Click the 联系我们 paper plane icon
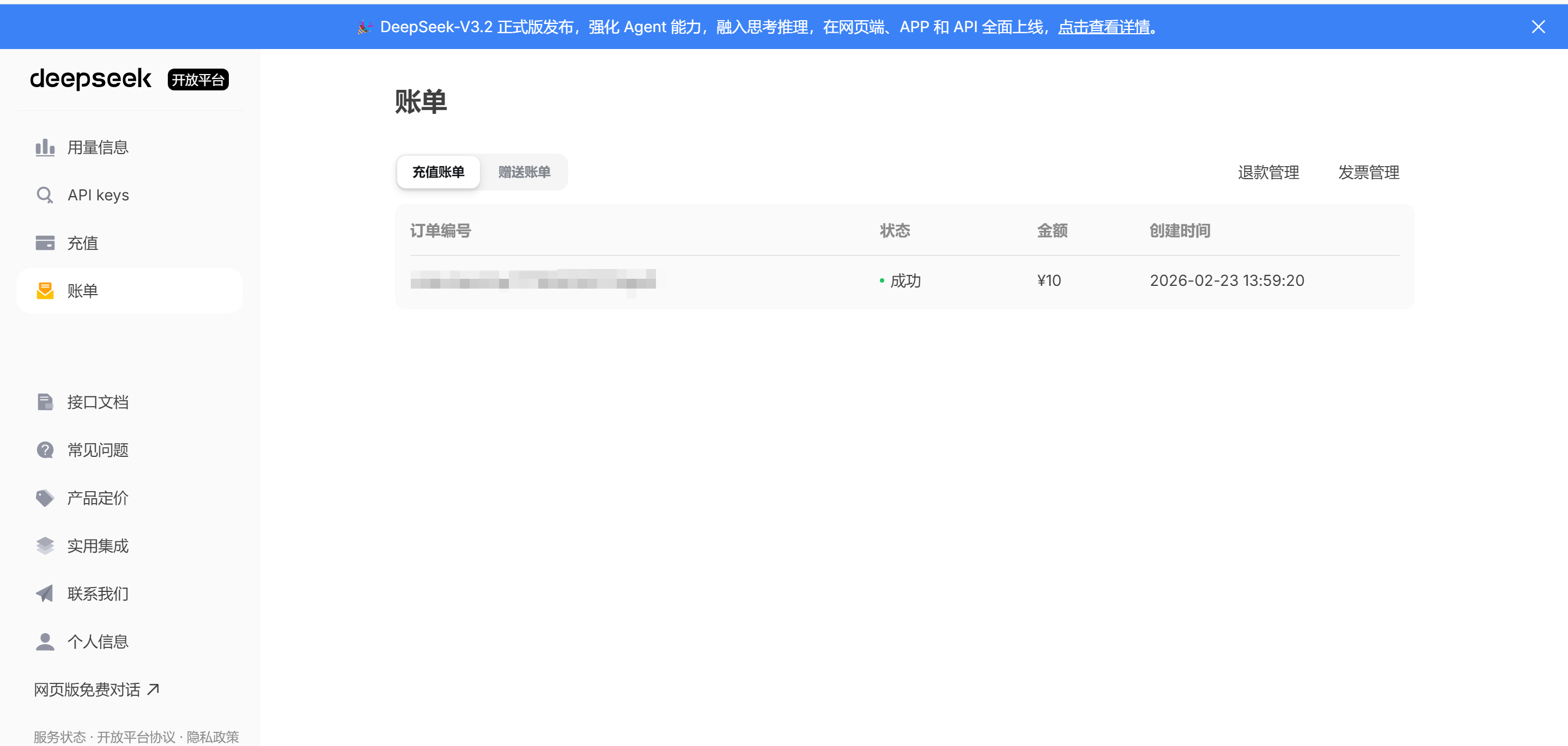 (x=45, y=594)
